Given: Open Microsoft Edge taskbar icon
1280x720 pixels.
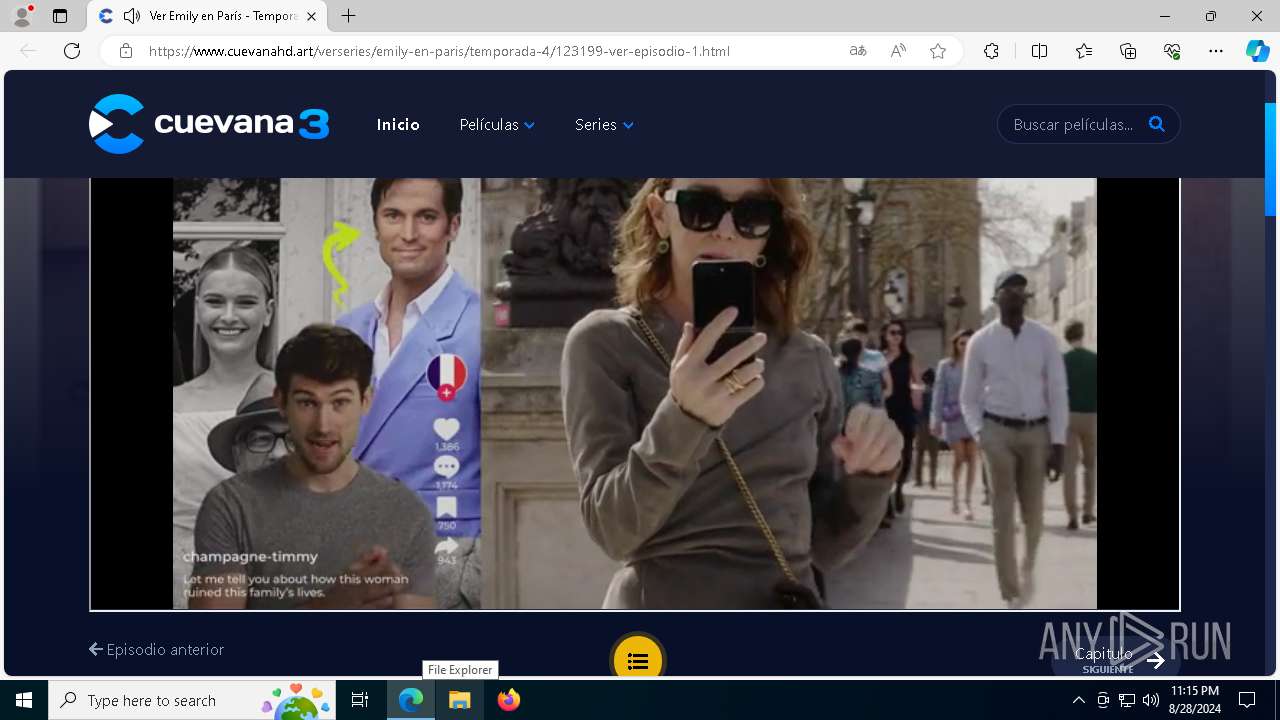Looking at the screenshot, I should click(x=411, y=700).
